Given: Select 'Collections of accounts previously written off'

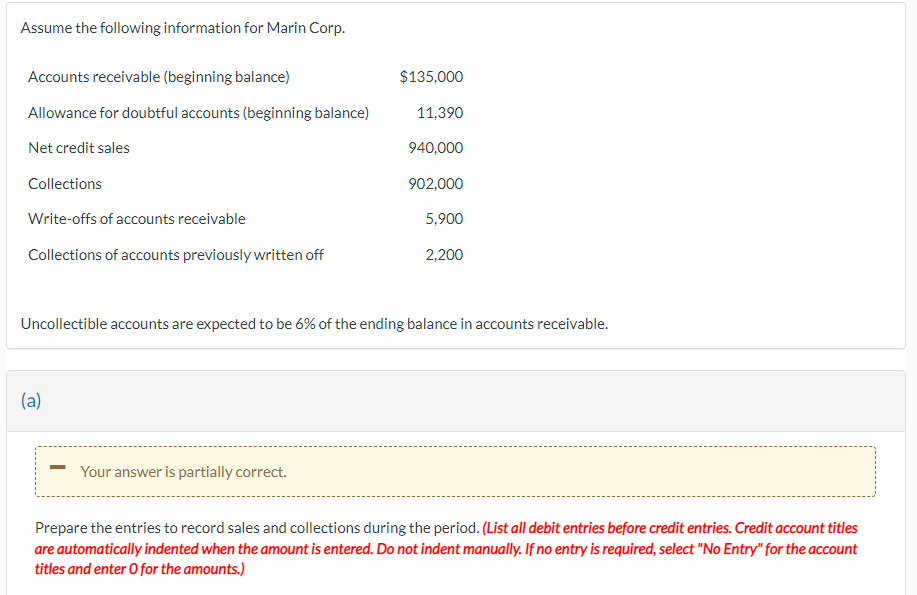Looking at the screenshot, I should (175, 254).
